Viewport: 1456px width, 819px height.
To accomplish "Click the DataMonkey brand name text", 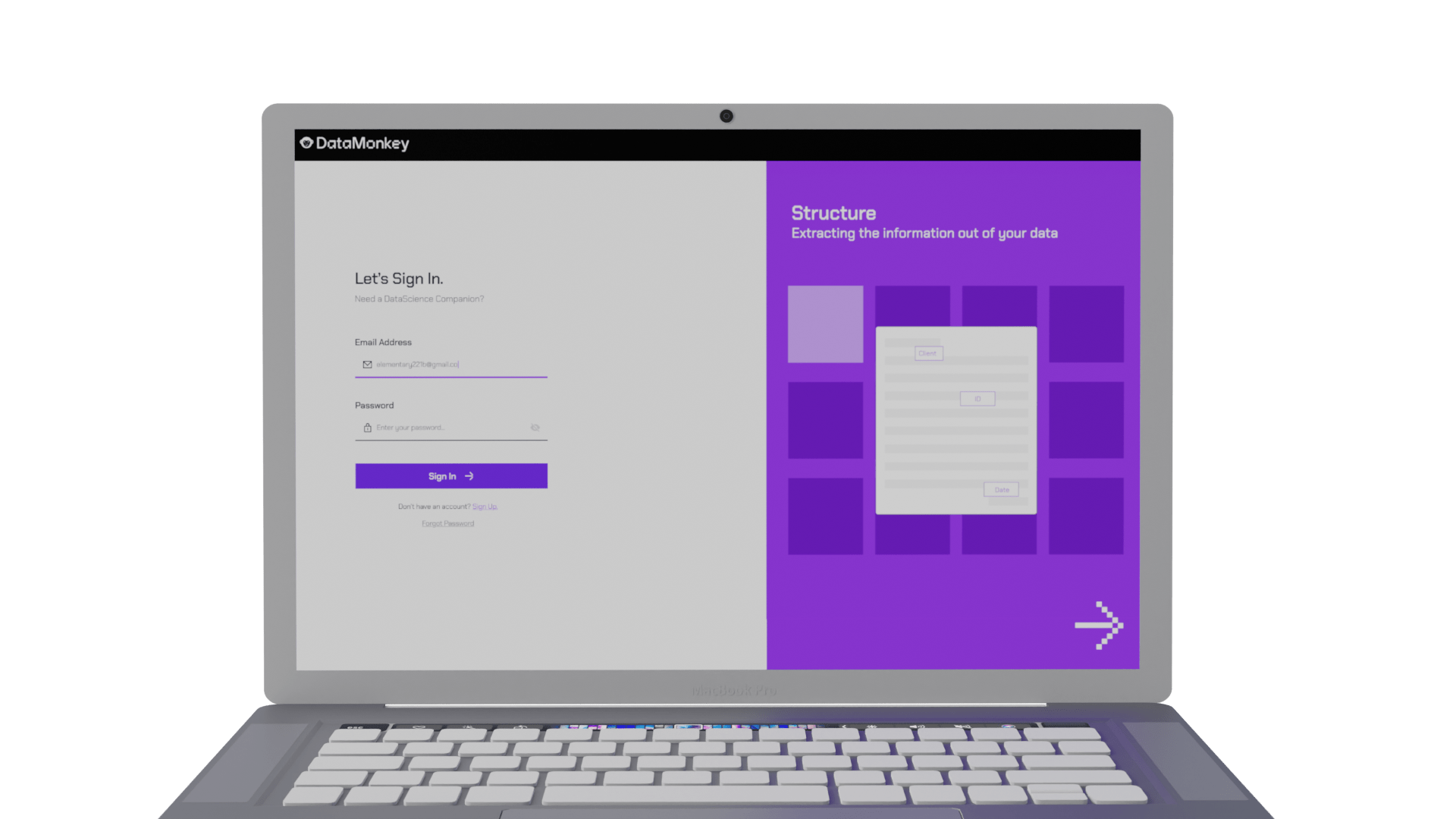I will (x=362, y=143).
